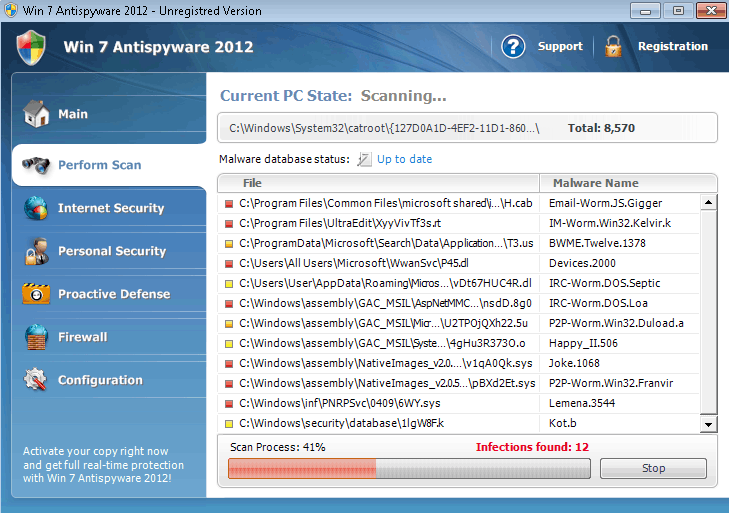This screenshot has width=729, height=513.
Task: Click the Personal Security user icon
Action: pos(36,251)
